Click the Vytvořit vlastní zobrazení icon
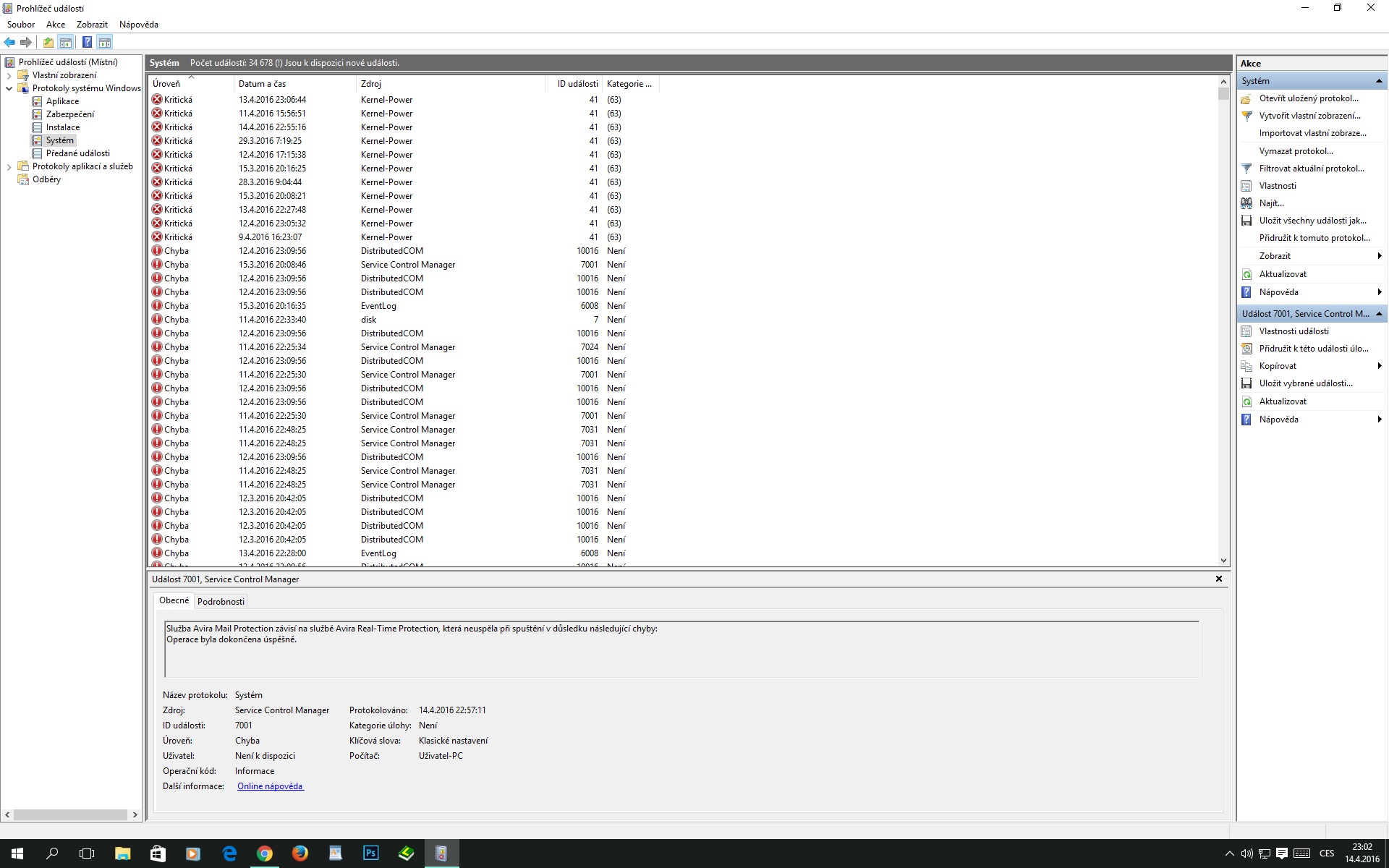Screen dimensions: 1389x868 point(1246,116)
